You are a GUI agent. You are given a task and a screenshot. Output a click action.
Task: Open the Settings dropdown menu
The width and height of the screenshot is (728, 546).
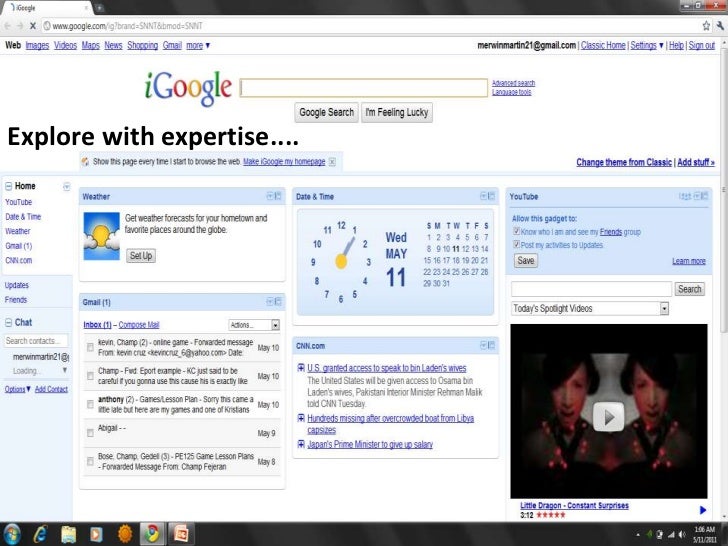(647, 46)
